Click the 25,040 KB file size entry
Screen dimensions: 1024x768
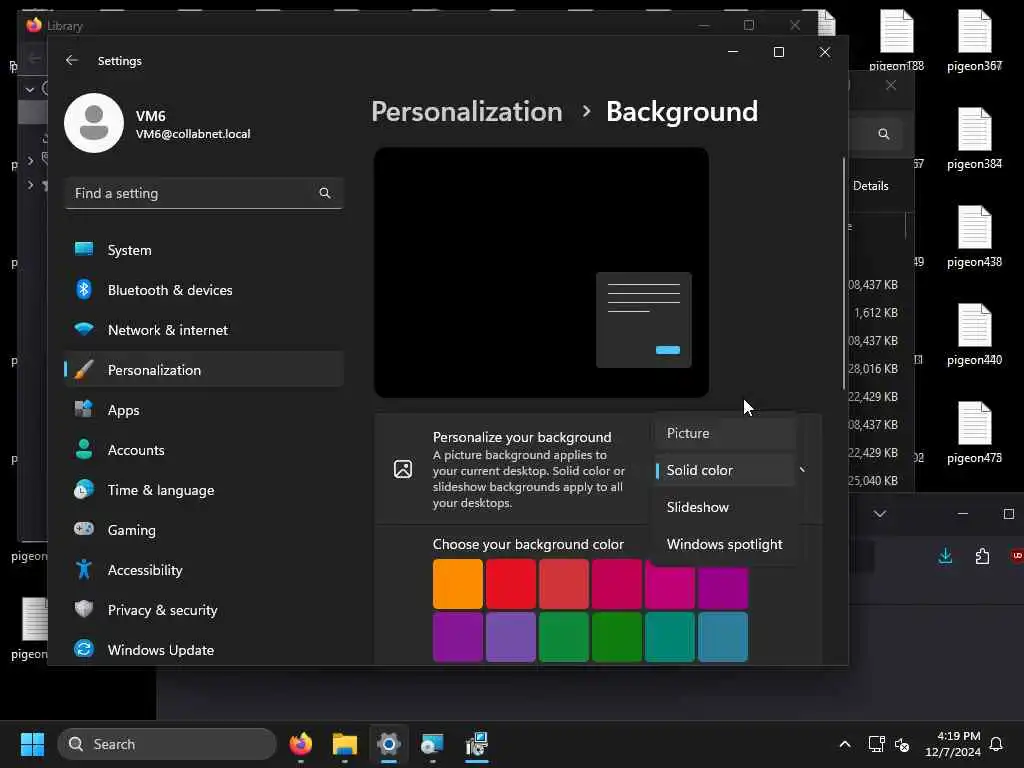[873, 481]
